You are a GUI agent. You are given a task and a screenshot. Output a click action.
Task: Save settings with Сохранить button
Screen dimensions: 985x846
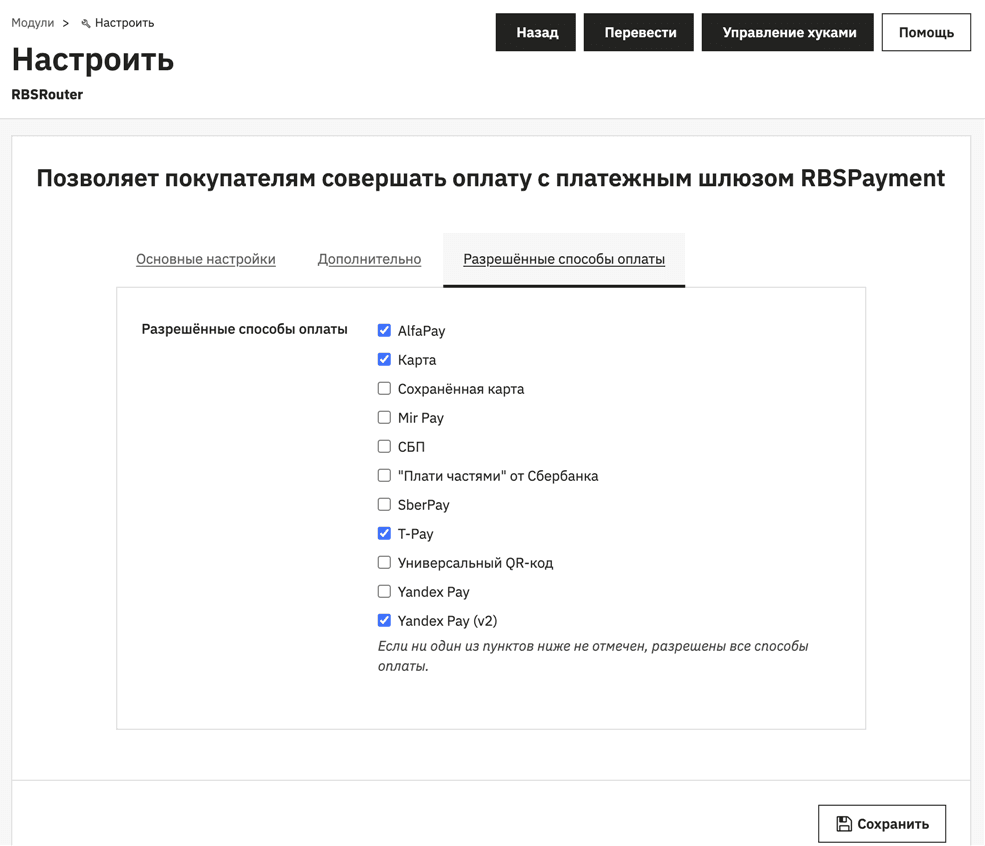tap(882, 823)
